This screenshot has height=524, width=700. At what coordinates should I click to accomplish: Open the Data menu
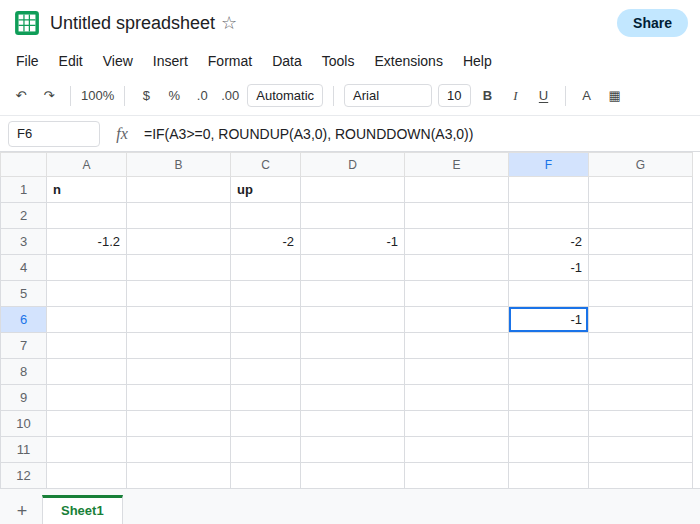[287, 61]
